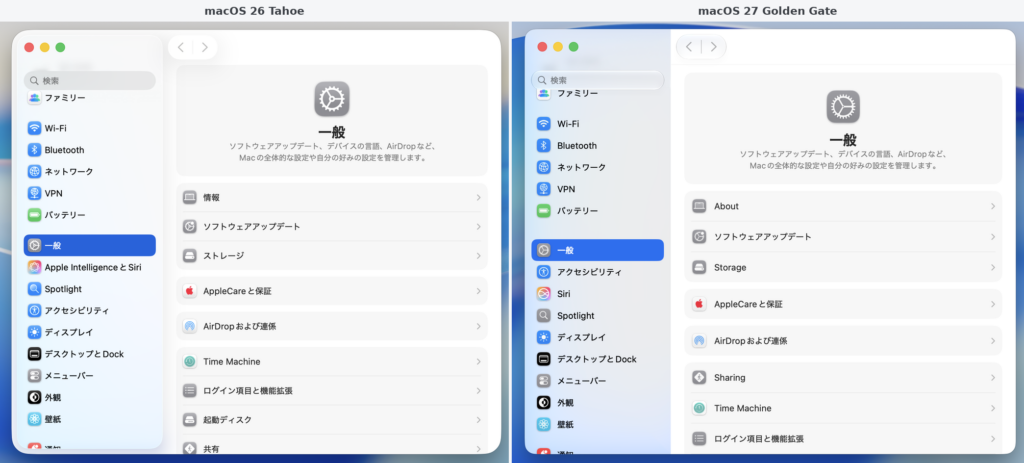Image resolution: width=1024 pixels, height=463 pixels.
Task: Select Spotlight icon in Tahoe sidebar
Action: coord(35,289)
